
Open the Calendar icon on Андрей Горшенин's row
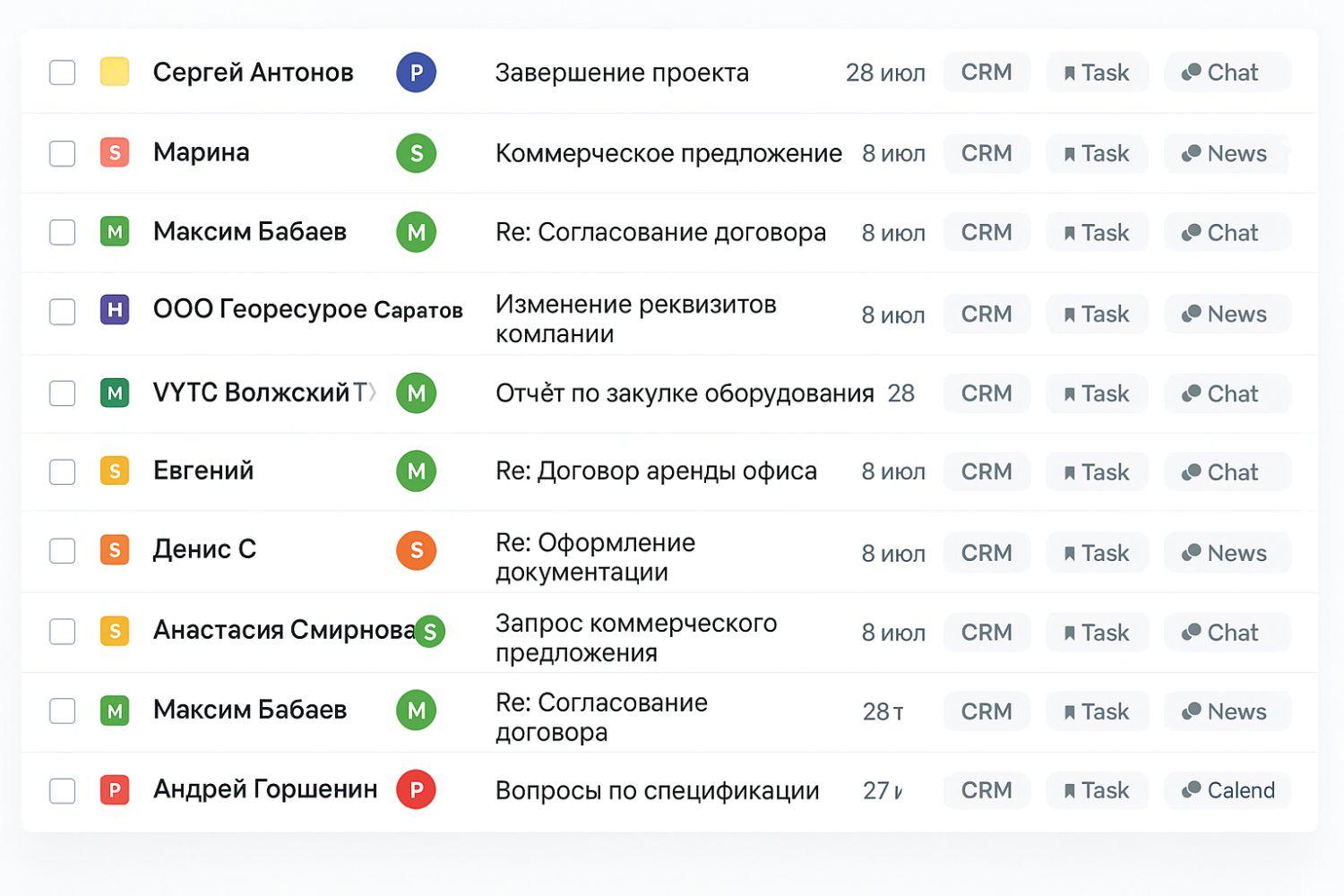[1227, 790]
